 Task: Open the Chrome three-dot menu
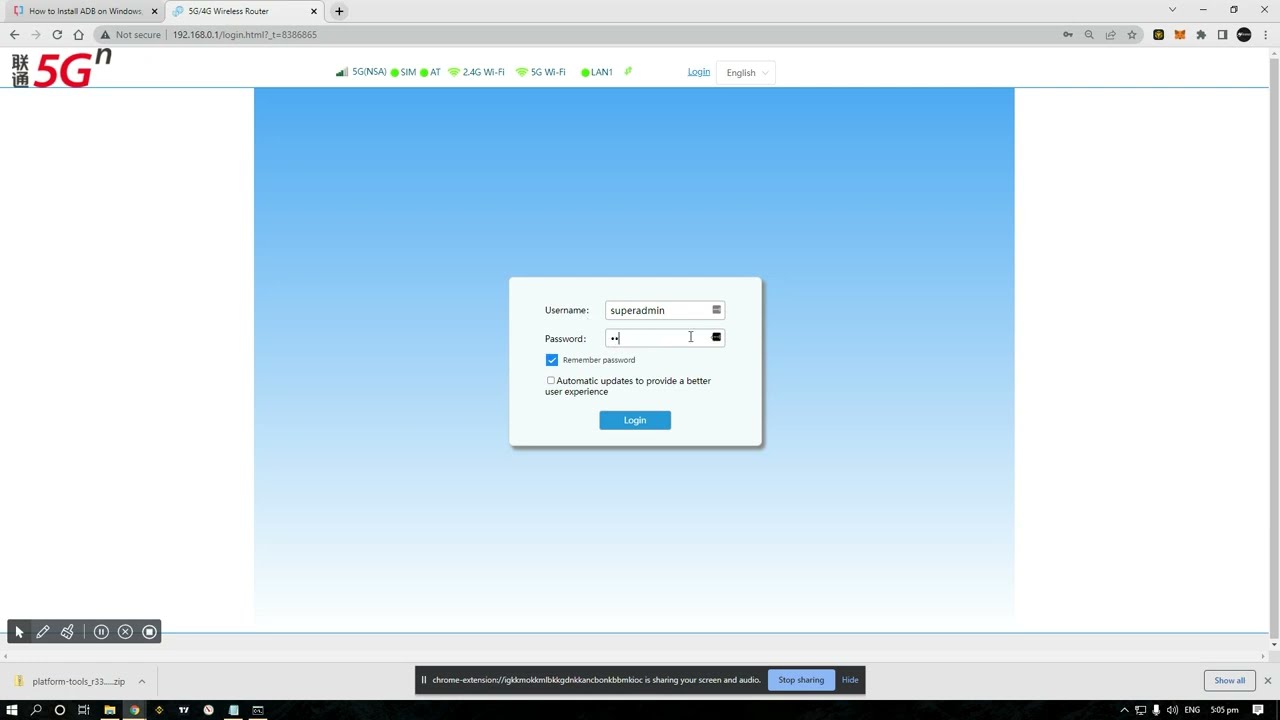(1265, 34)
